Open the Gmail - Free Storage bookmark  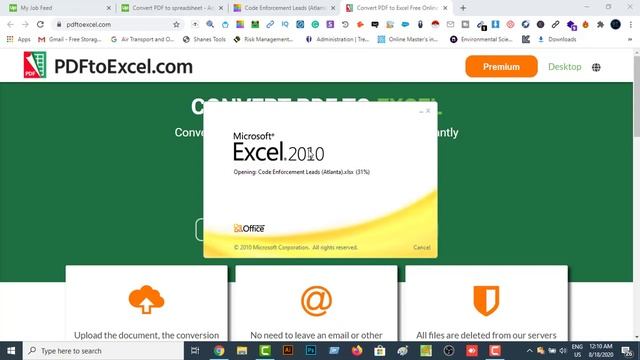(70, 39)
